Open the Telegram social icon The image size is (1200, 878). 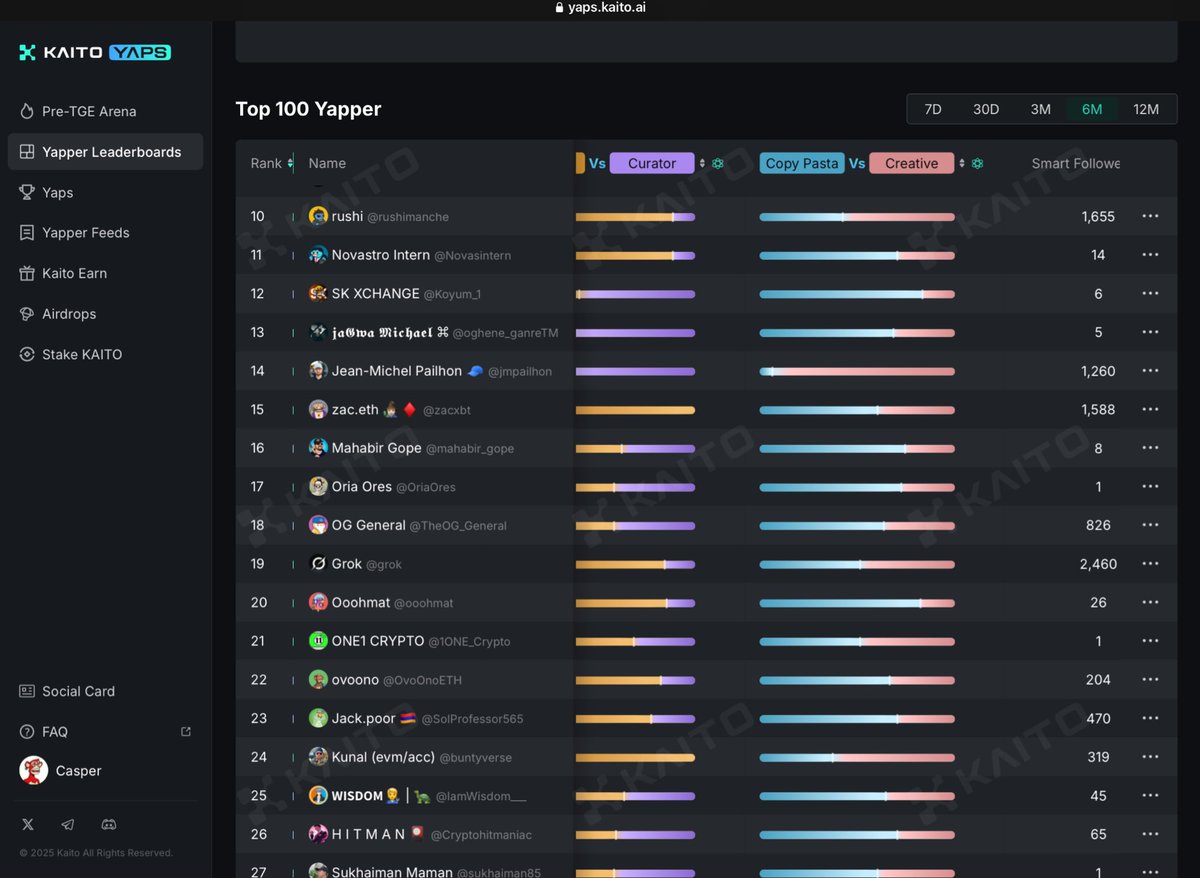(x=68, y=824)
